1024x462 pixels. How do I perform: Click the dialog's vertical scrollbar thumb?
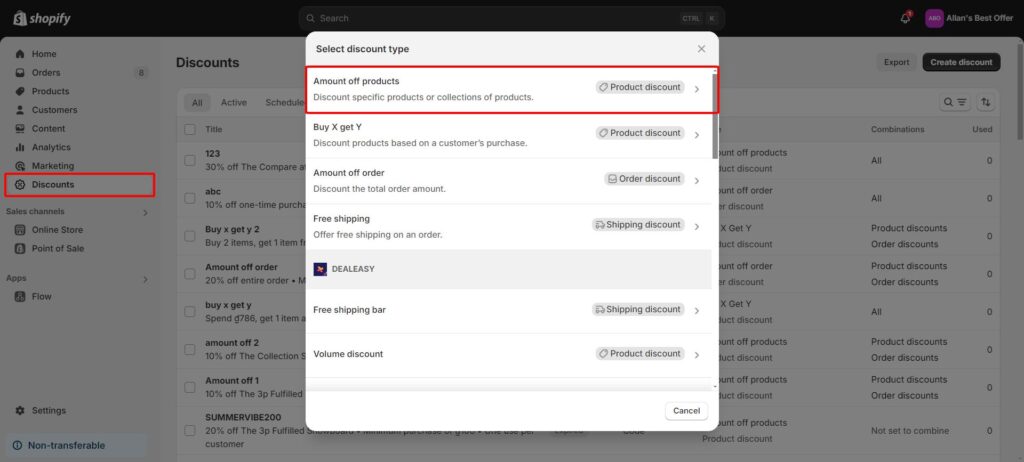[x=715, y=114]
